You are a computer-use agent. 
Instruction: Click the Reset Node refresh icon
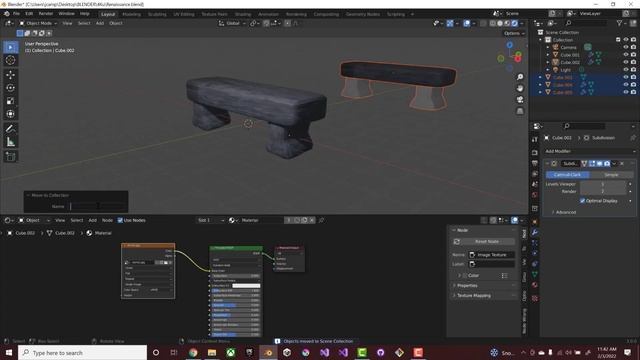[x=457, y=242]
